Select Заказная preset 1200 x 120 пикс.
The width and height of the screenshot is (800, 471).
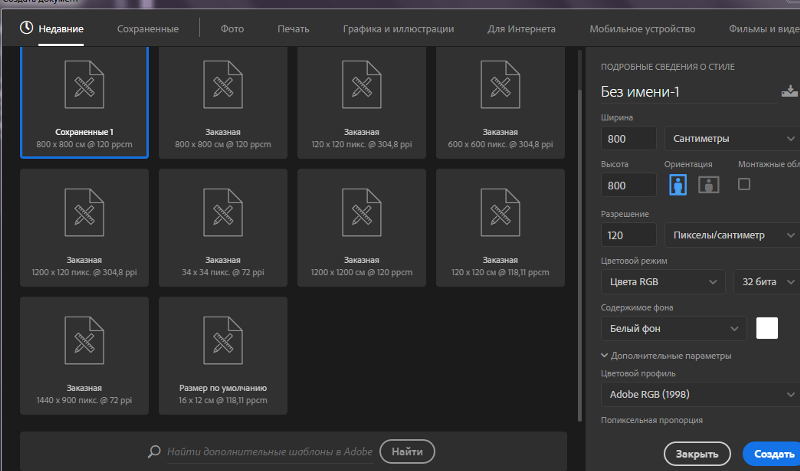click(84, 228)
